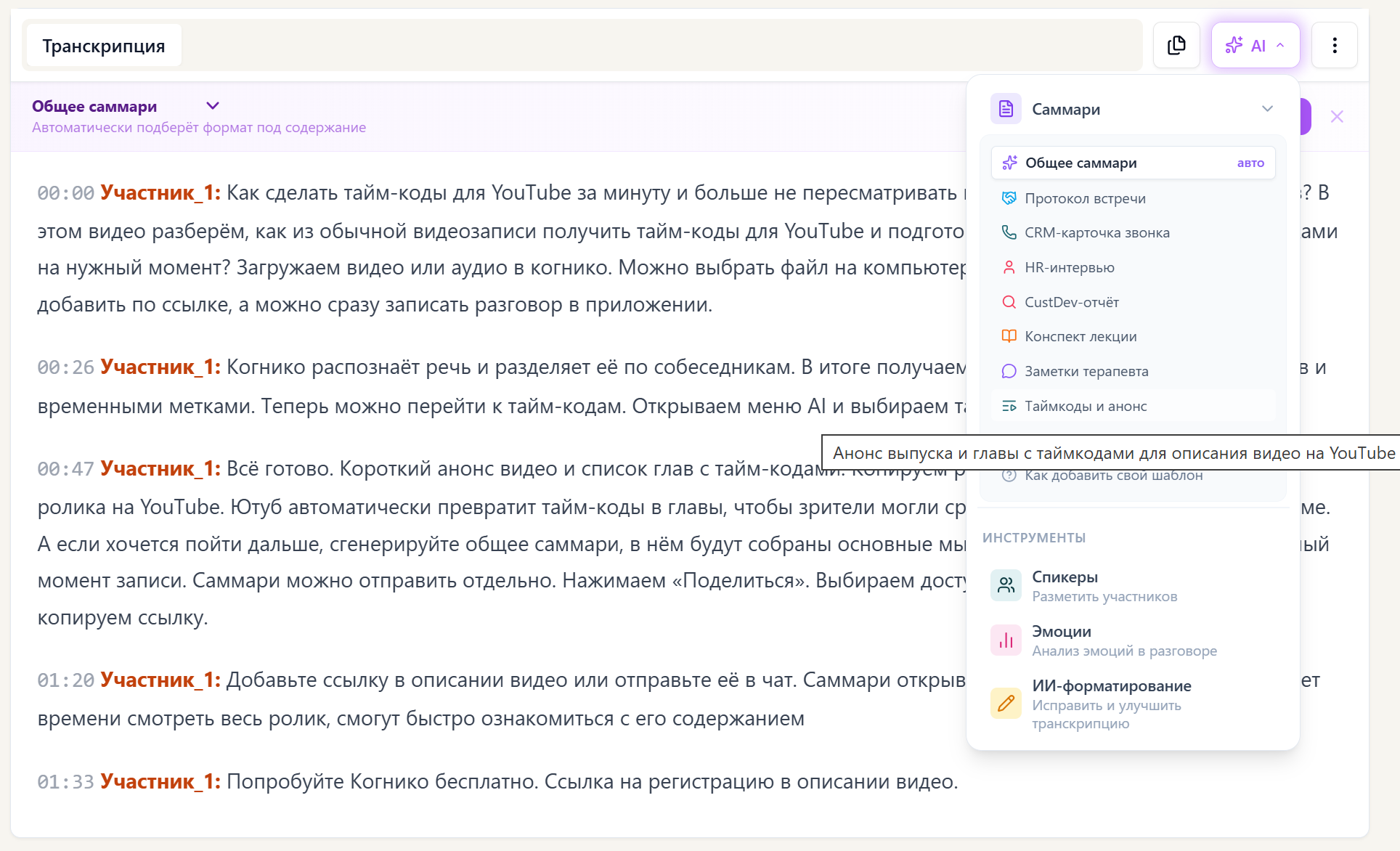The image size is (1400, 851).
Task: Select CustDev-отчёт template
Action: [1133, 302]
